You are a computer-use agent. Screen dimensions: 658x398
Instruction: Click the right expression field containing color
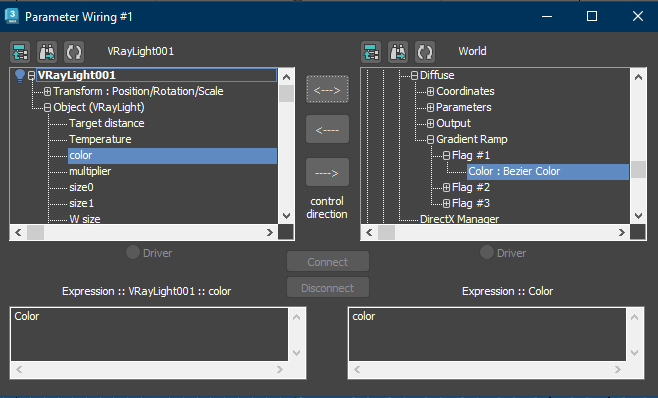pos(487,335)
